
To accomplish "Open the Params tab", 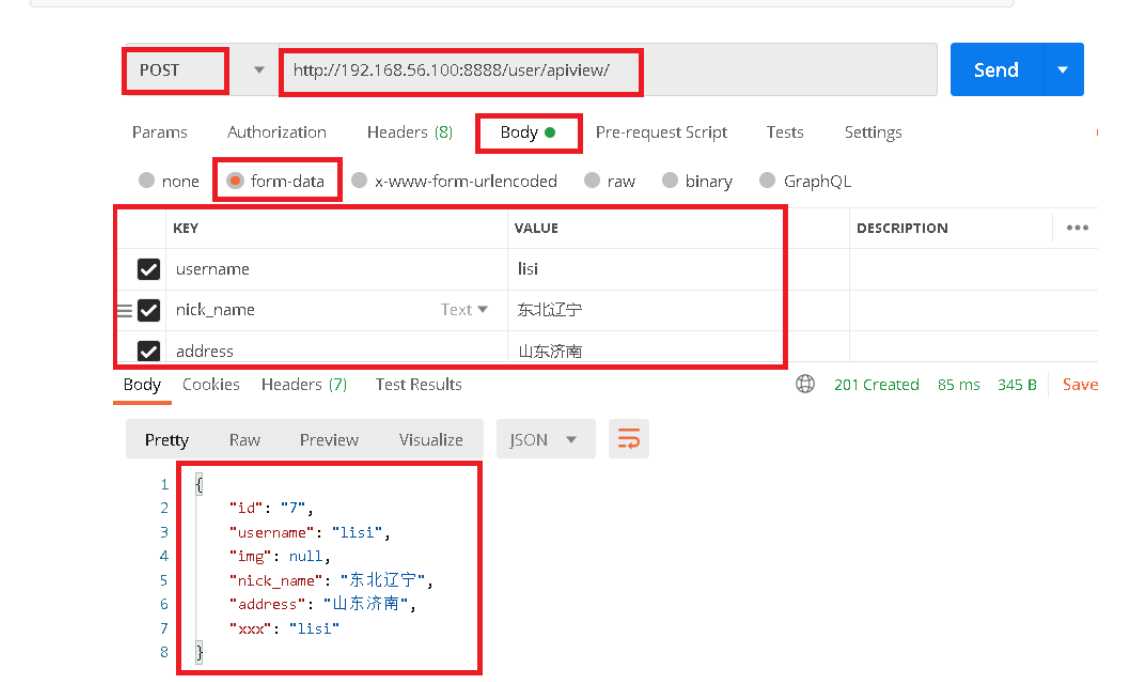I will pyautogui.click(x=159, y=133).
